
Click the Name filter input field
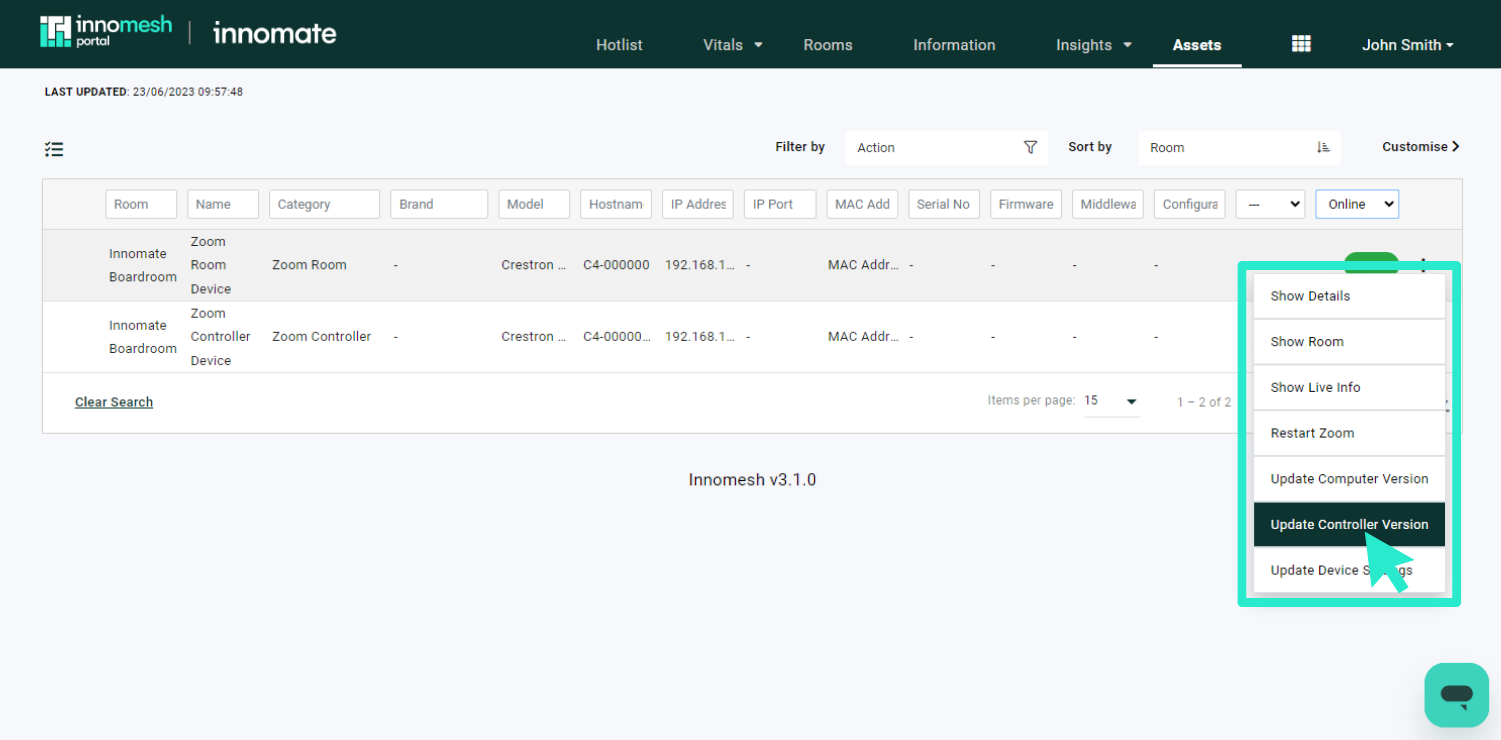(222, 203)
